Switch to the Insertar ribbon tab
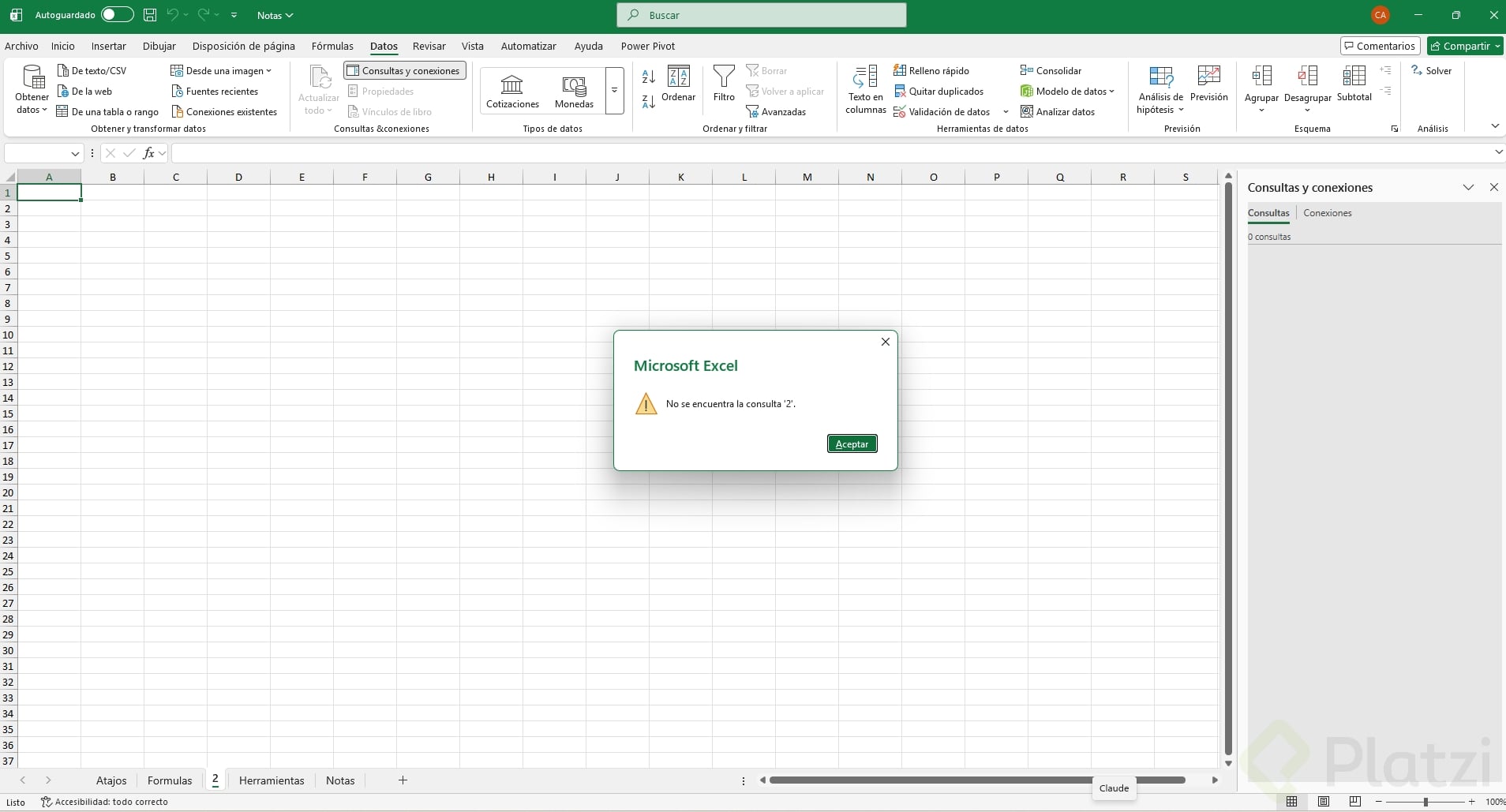Viewport: 1506px width, 812px height. (109, 46)
